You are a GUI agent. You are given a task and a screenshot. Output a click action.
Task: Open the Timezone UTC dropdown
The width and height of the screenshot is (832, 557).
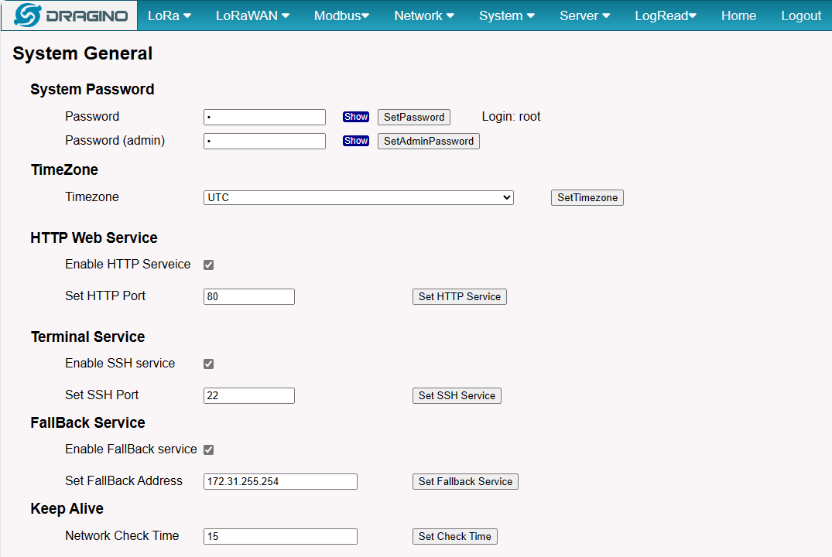tap(358, 197)
